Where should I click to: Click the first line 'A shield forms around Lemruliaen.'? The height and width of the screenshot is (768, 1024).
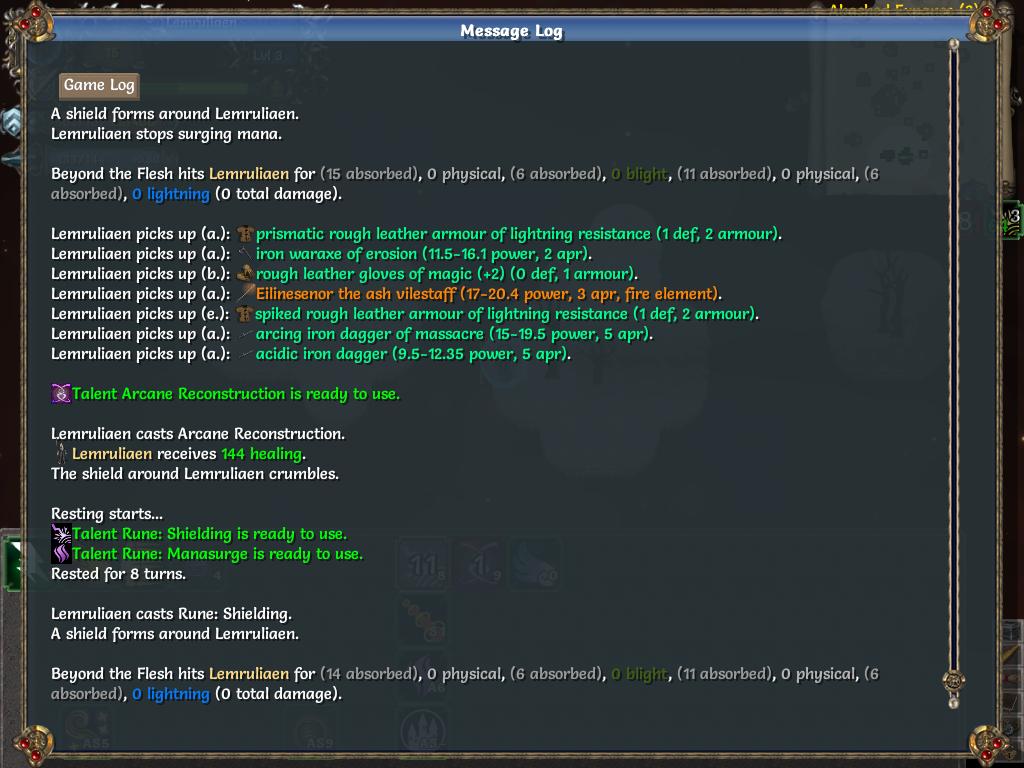coord(175,114)
